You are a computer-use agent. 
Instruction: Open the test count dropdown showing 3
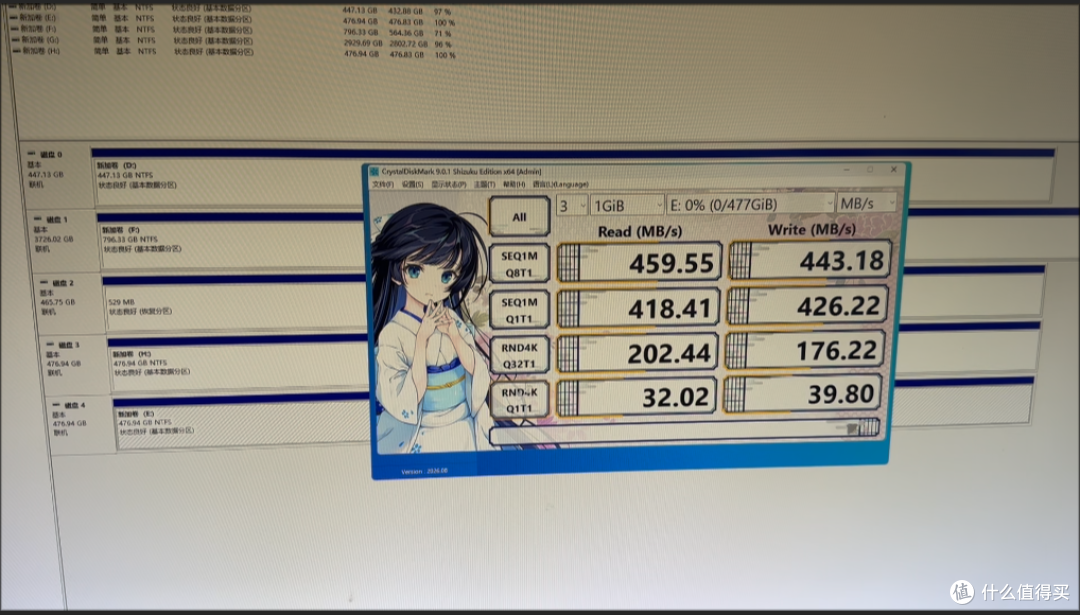pyautogui.click(x=572, y=205)
